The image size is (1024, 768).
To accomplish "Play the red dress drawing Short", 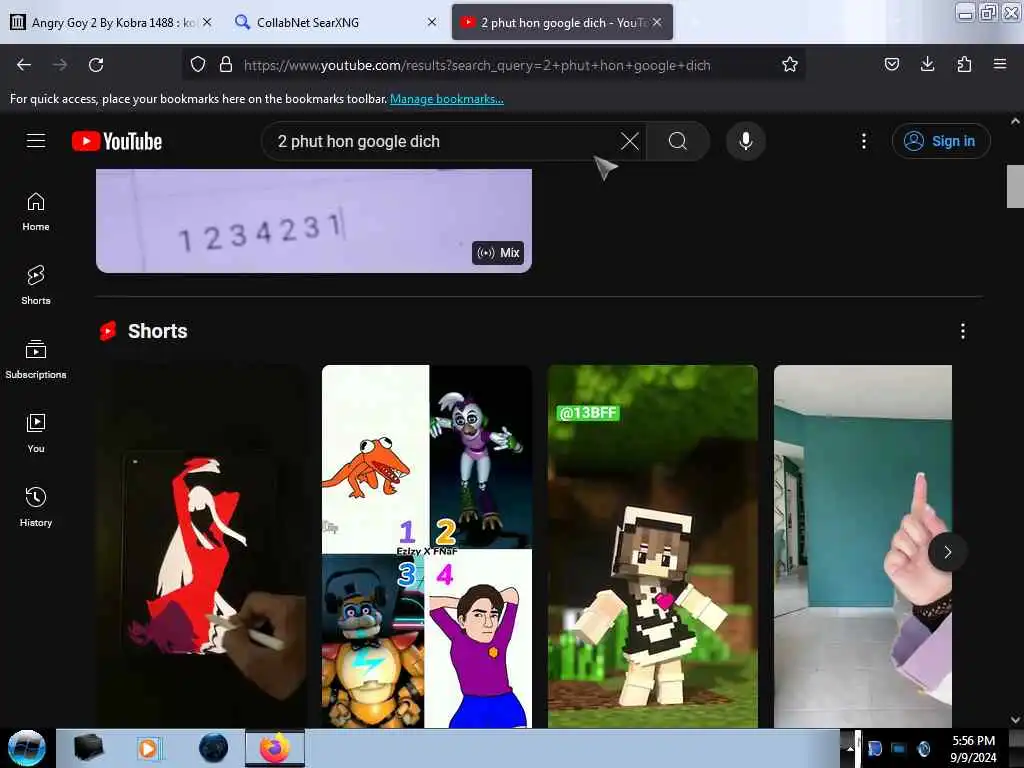I will point(201,546).
